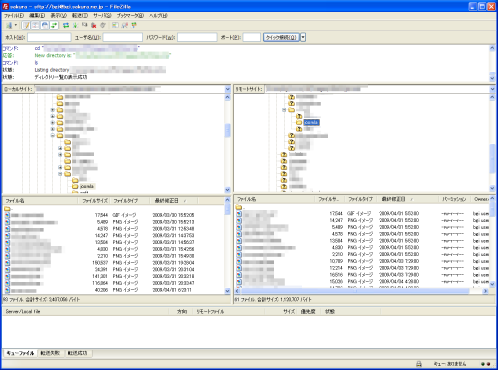Open the directory listing filters dialog

point(115,25)
